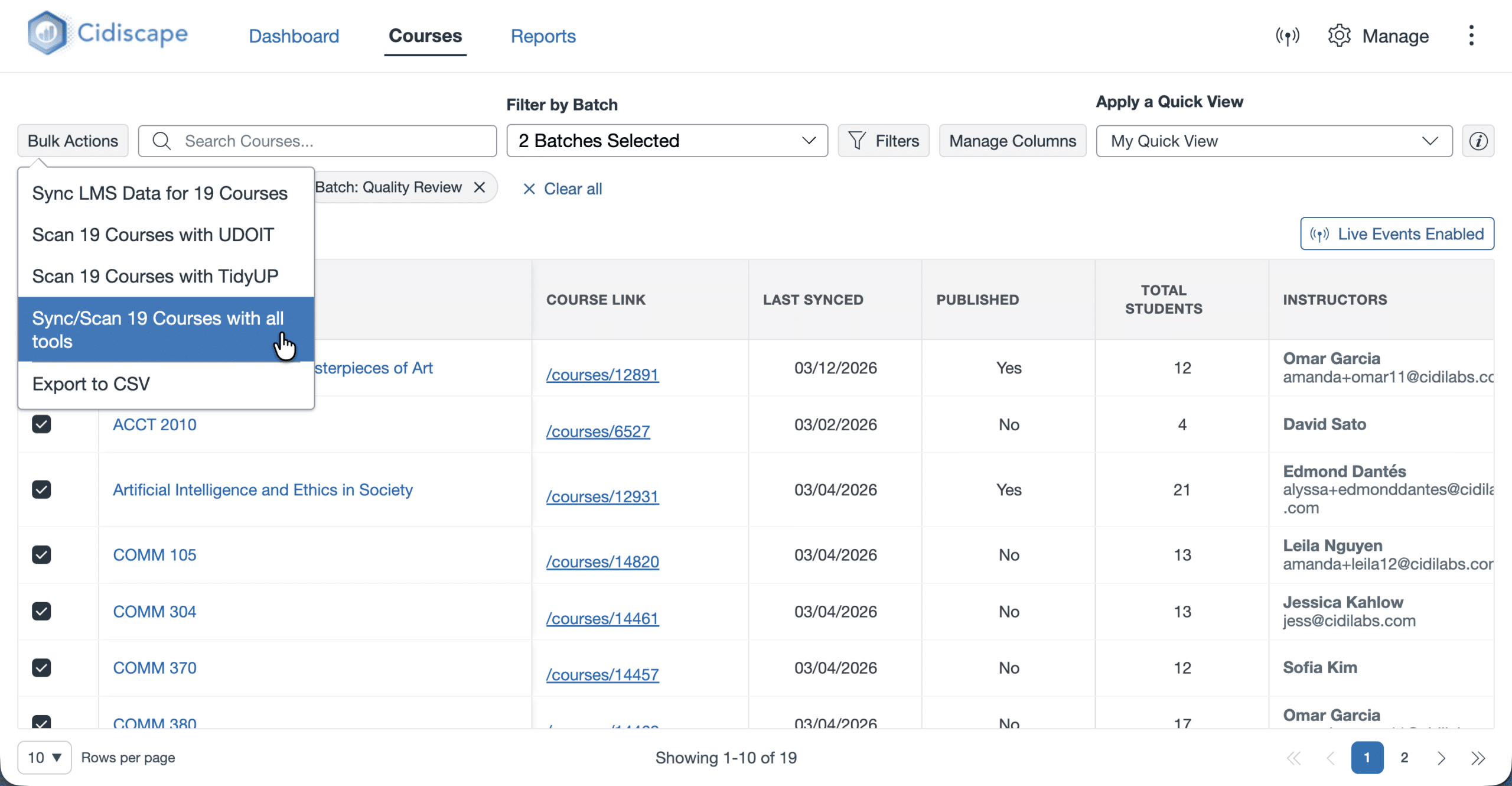This screenshot has width=1512, height=786.
Task: Open the My Quick View dropdown
Action: (1274, 141)
